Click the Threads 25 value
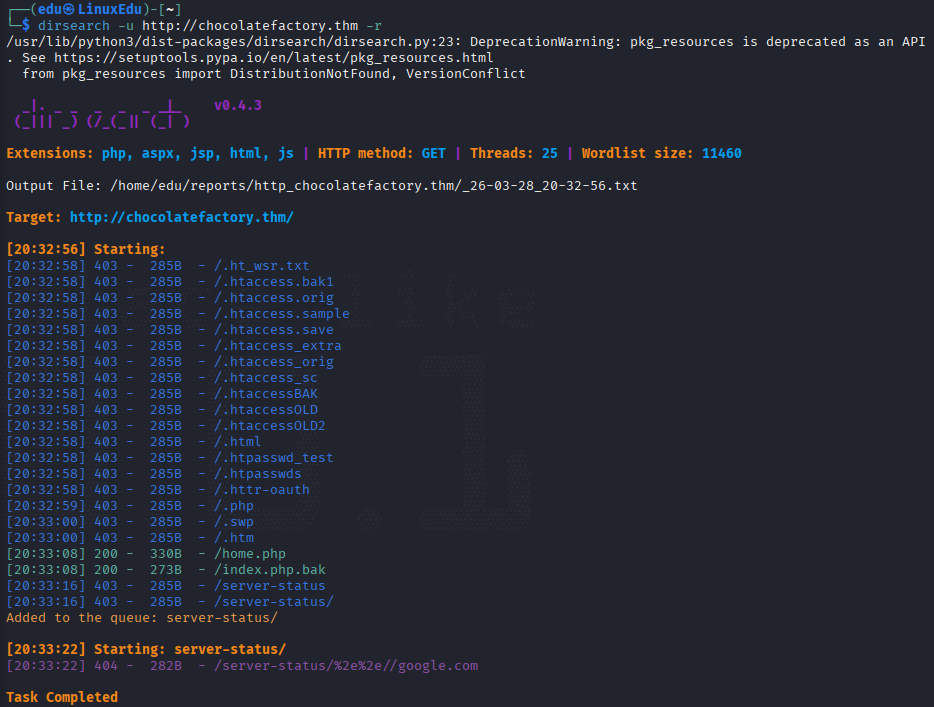The image size is (934, 707). [549, 154]
